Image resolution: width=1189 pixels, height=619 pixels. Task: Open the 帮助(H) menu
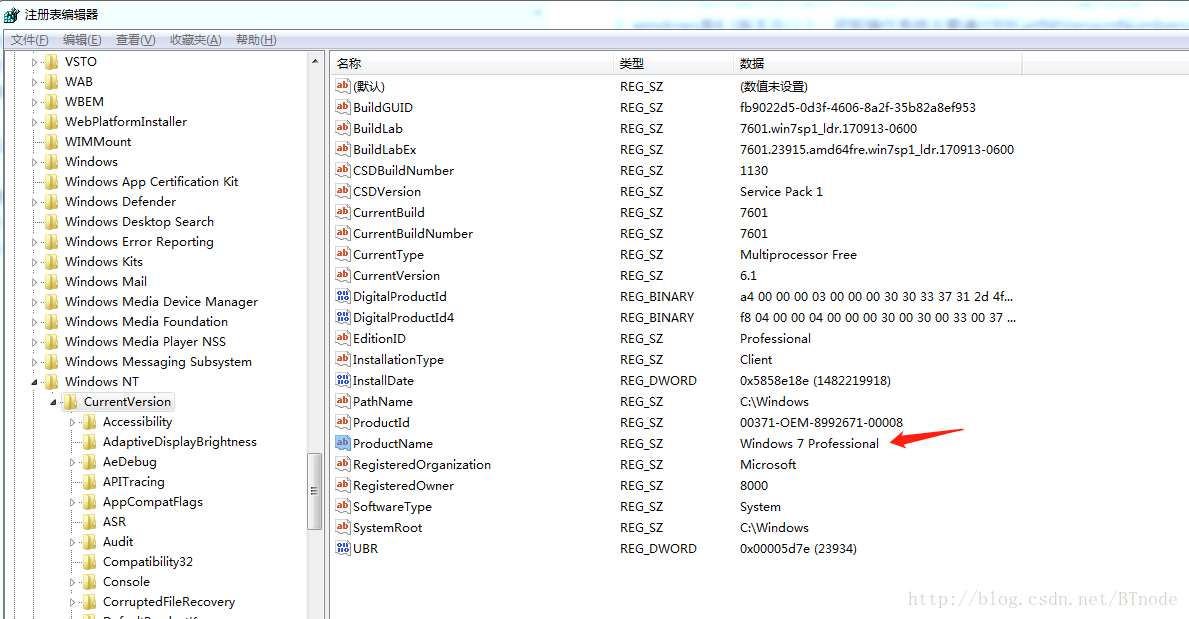[256, 40]
